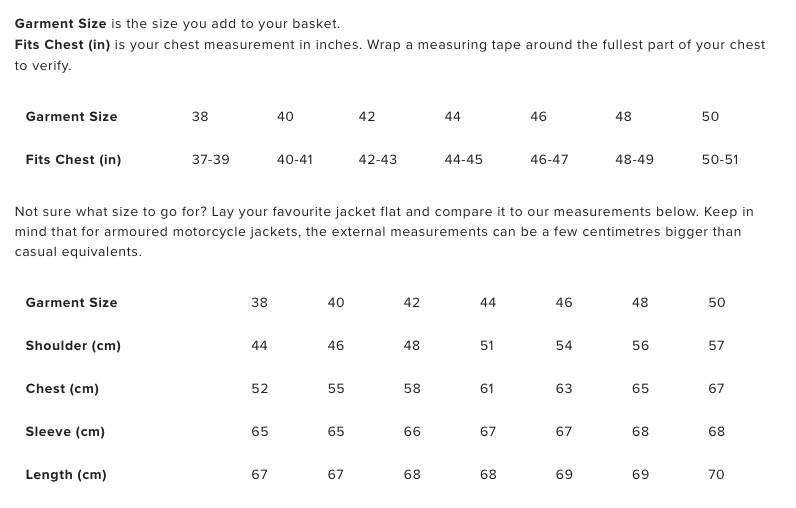Select the 46-47 chest range cell
This screenshot has width=796, height=508.
549,160
